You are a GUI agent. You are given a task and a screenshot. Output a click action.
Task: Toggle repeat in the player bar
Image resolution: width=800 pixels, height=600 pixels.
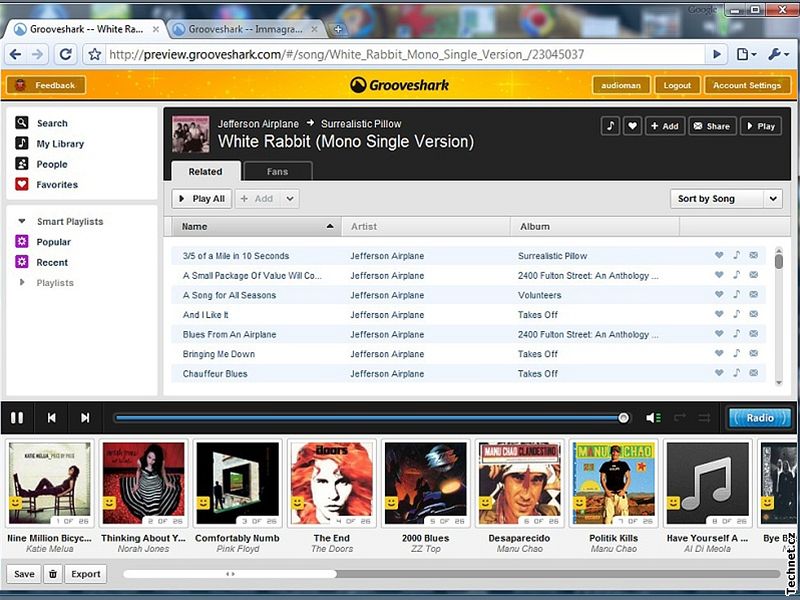[680, 418]
